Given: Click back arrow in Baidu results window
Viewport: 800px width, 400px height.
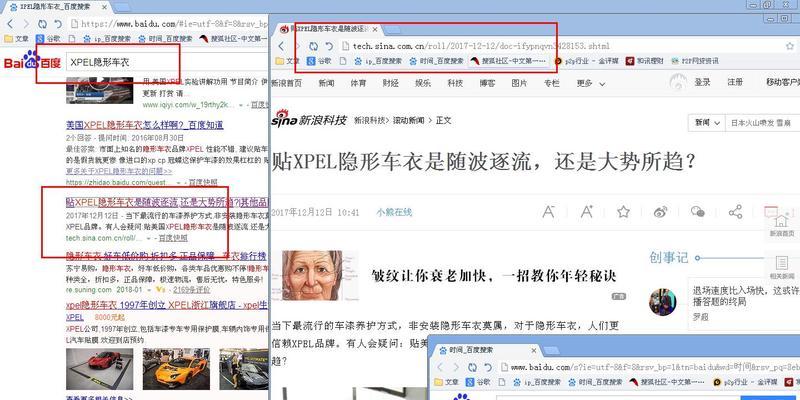Looking at the screenshot, I should [x=10, y=24].
